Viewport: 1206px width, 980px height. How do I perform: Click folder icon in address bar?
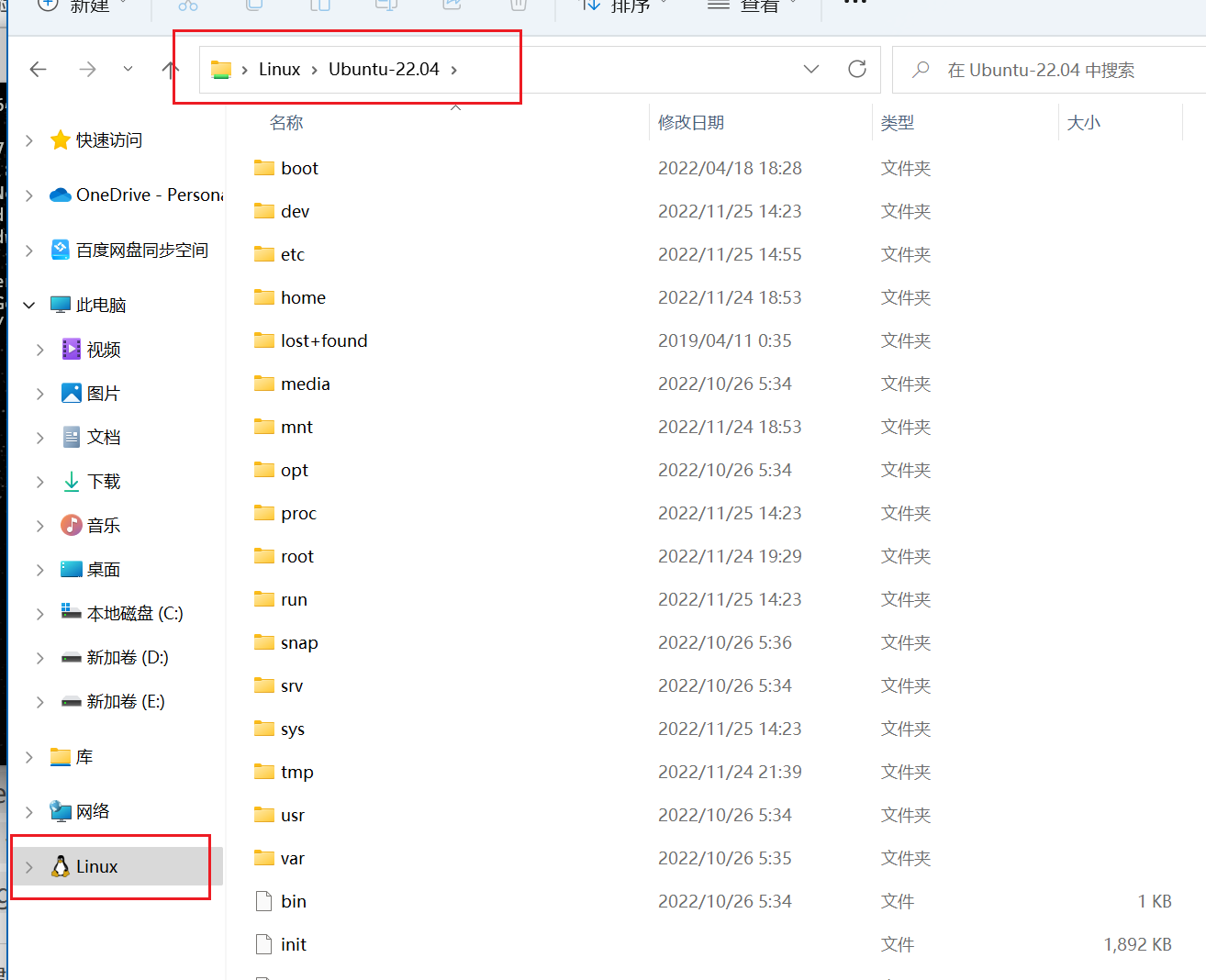click(x=221, y=70)
